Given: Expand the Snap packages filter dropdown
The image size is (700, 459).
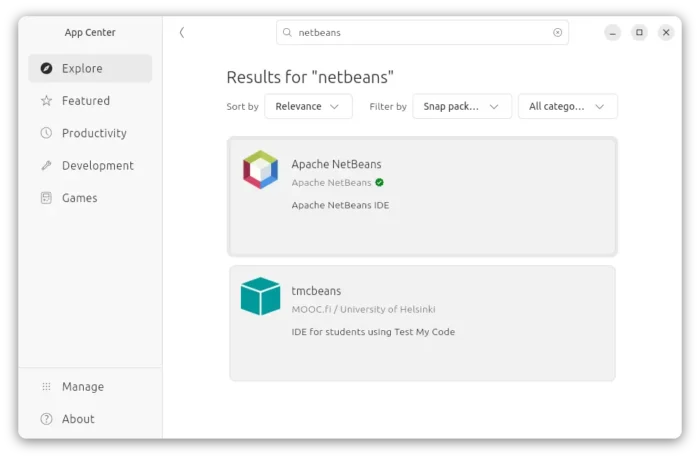Looking at the screenshot, I should [x=462, y=106].
